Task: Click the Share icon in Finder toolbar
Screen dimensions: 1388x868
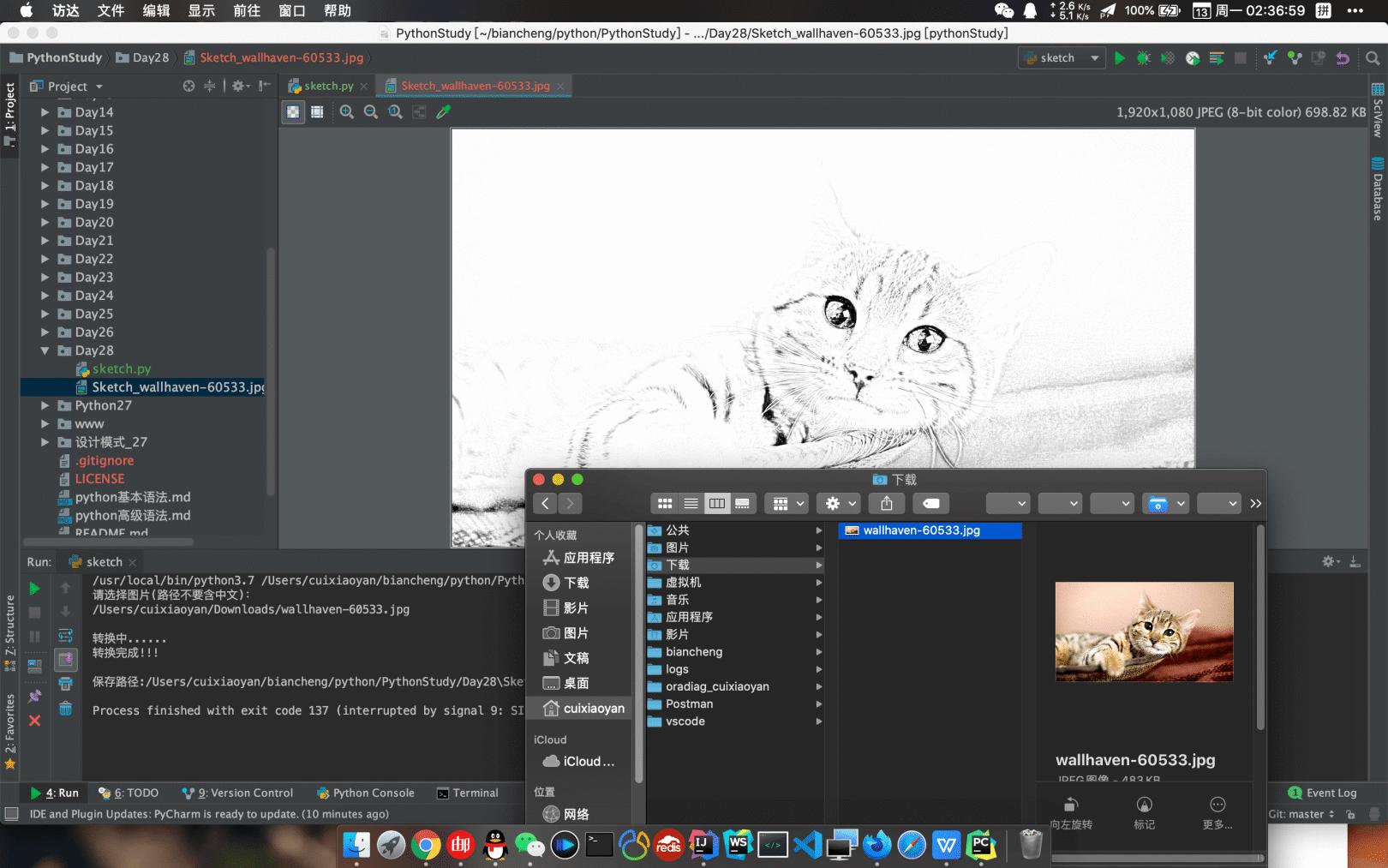Action: pos(886,504)
